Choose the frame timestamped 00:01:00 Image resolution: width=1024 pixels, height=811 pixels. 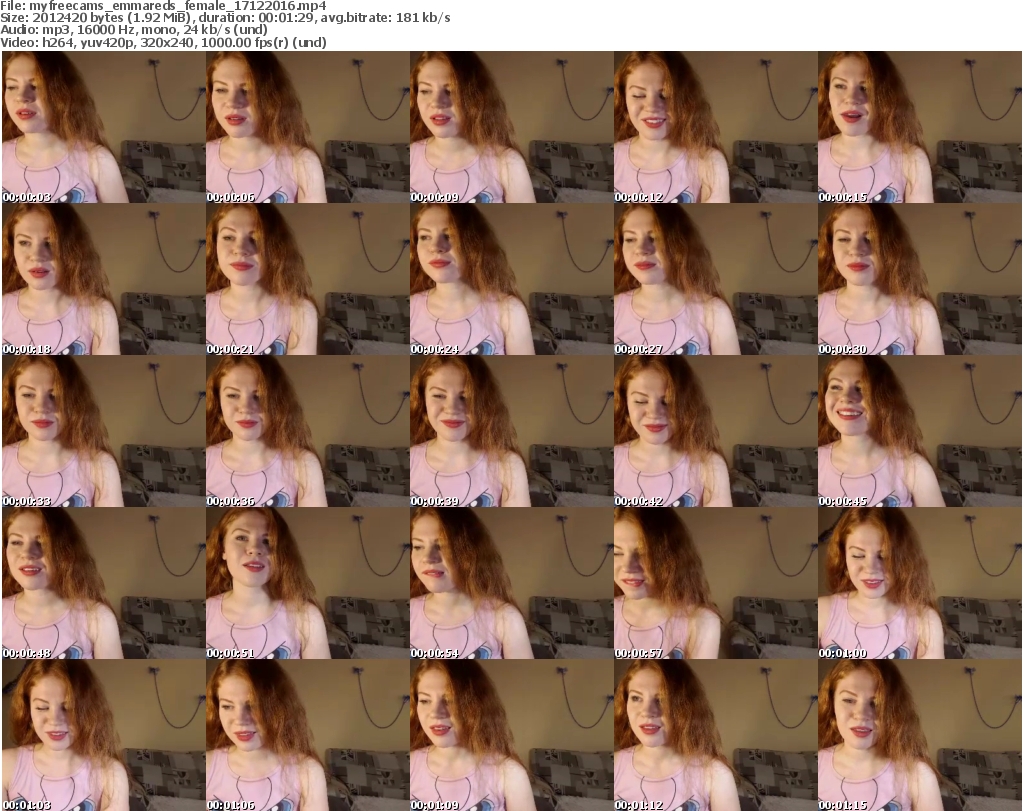[920, 584]
